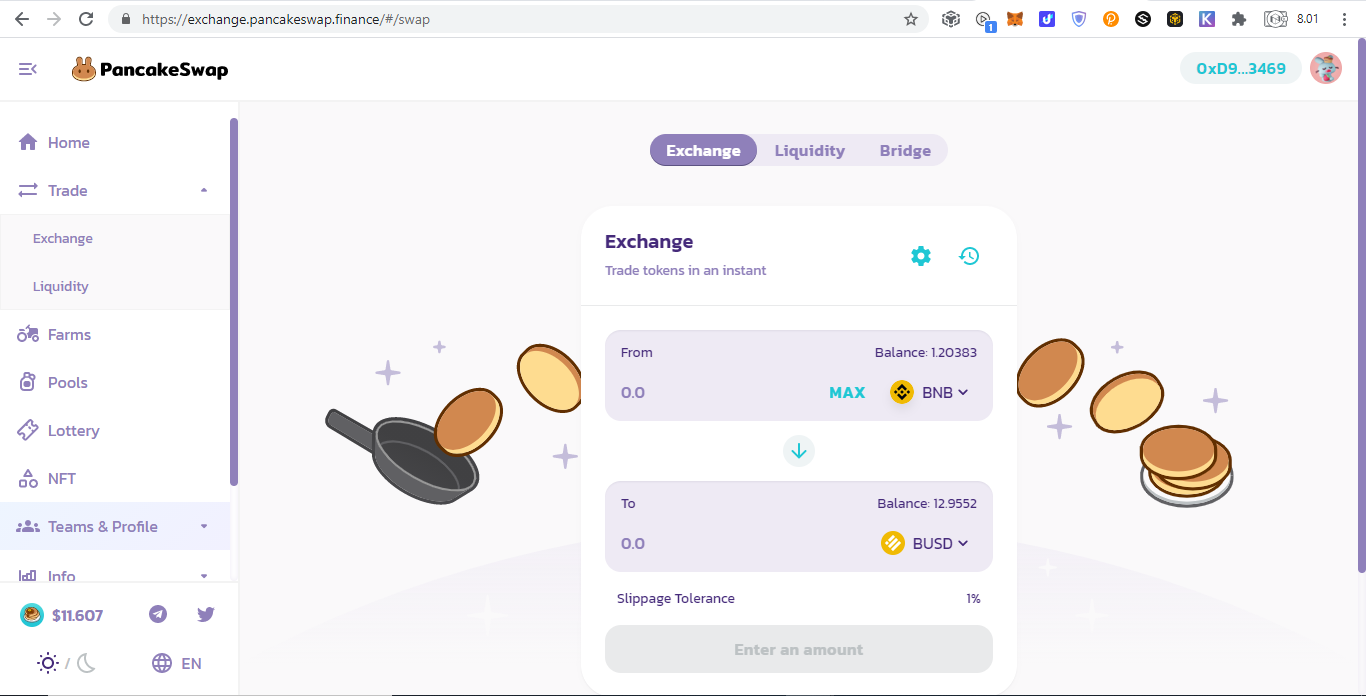
Task: Click profile avatar picture
Action: (1326, 68)
